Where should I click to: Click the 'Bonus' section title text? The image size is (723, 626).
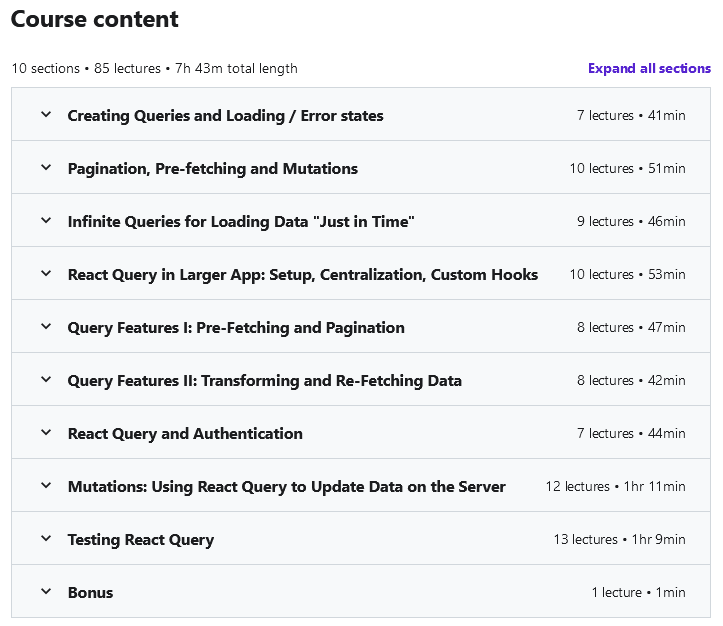click(x=90, y=593)
